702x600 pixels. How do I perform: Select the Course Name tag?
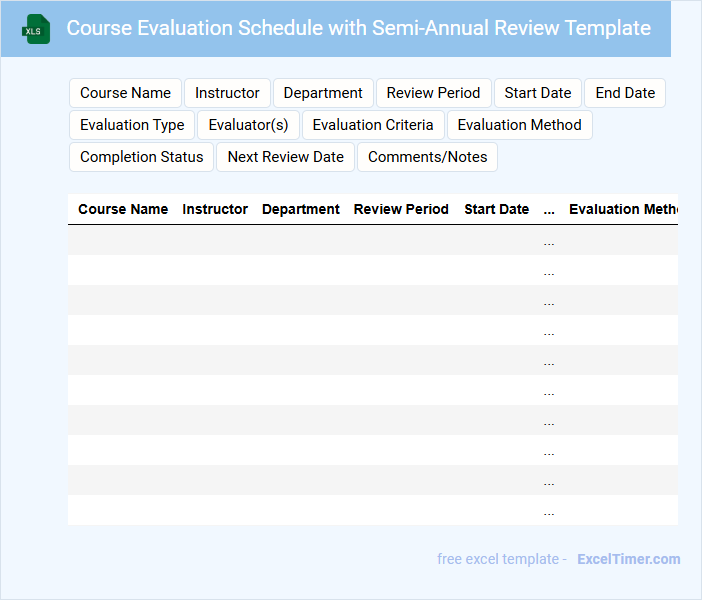point(125,93)
